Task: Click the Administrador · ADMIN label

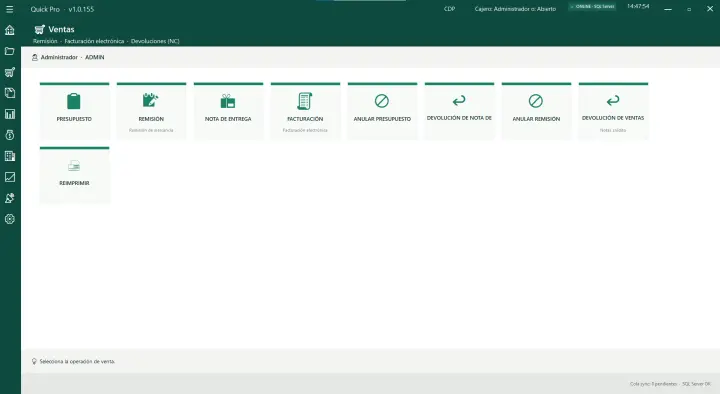Action: tap(73, 57)
